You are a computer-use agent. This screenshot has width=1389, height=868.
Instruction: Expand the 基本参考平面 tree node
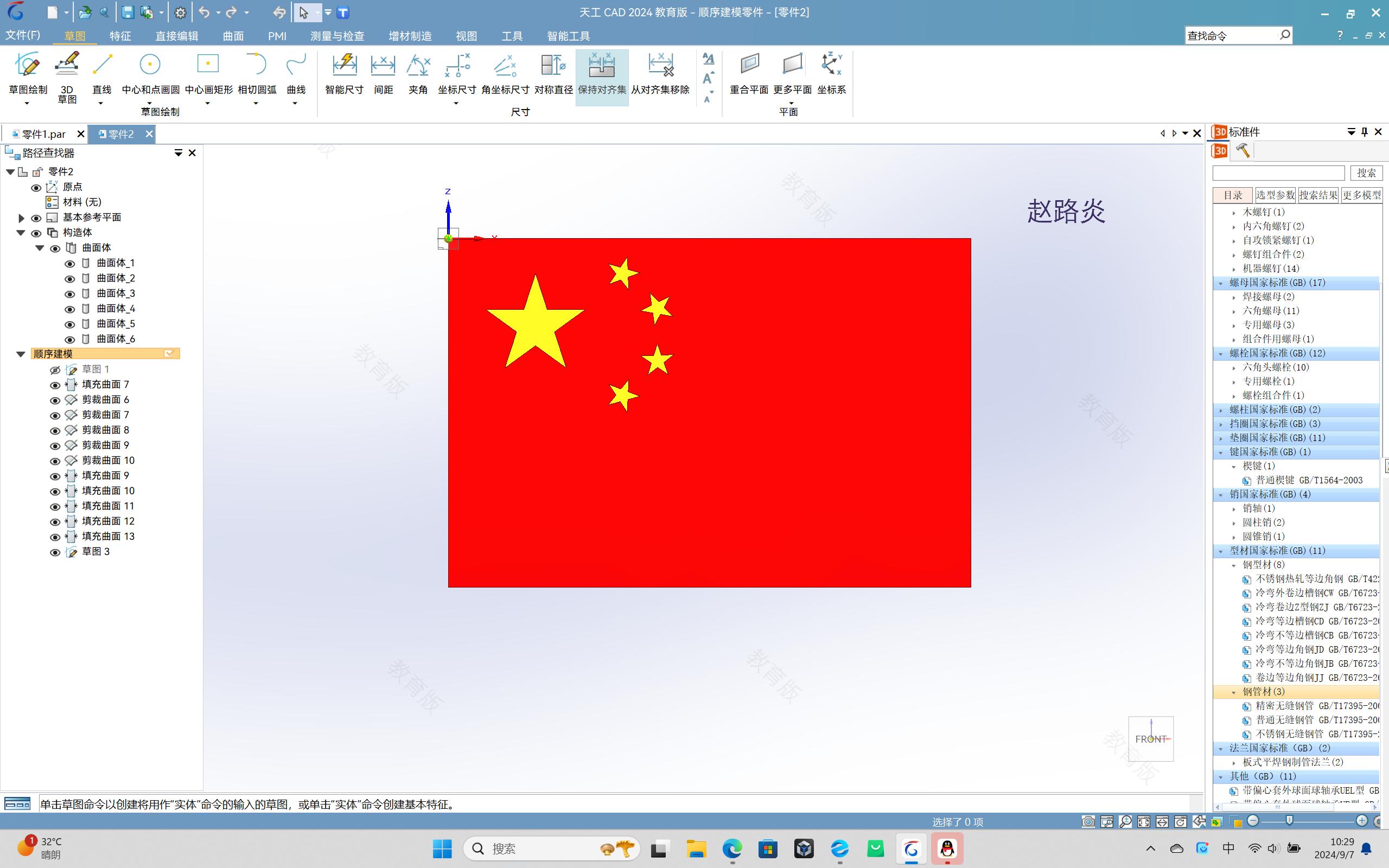point(21,218)
